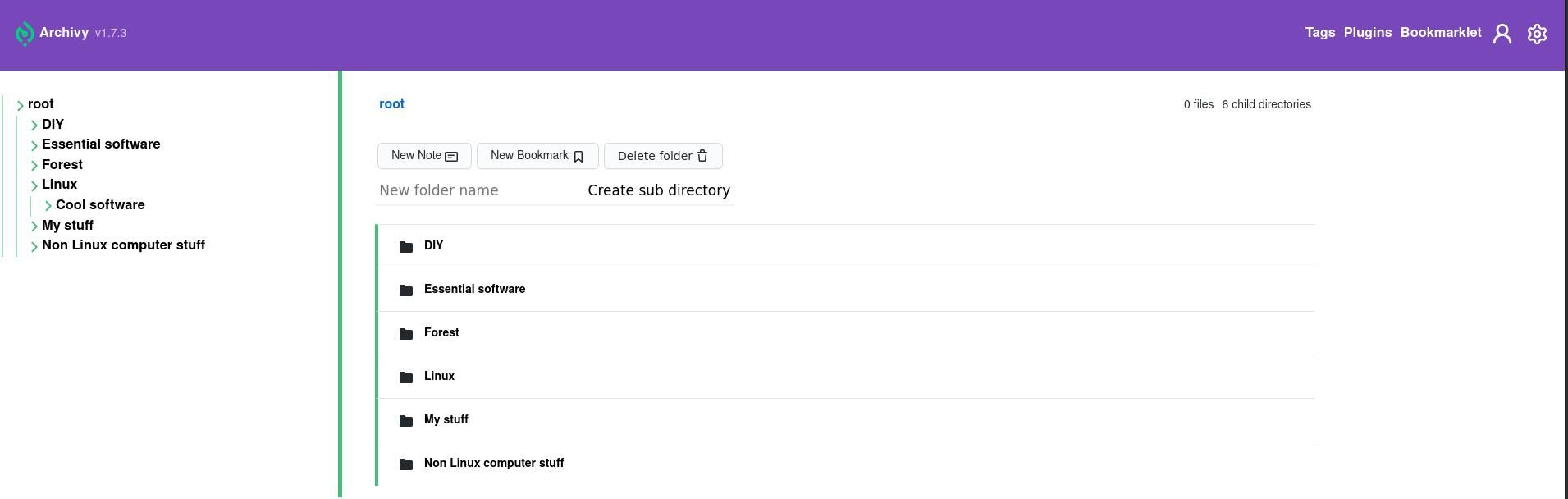Image resolution: width=1568 pixels, height=499 pixels.
Task: Open the Plugins menu item
Action: [x=1367, y=33]
